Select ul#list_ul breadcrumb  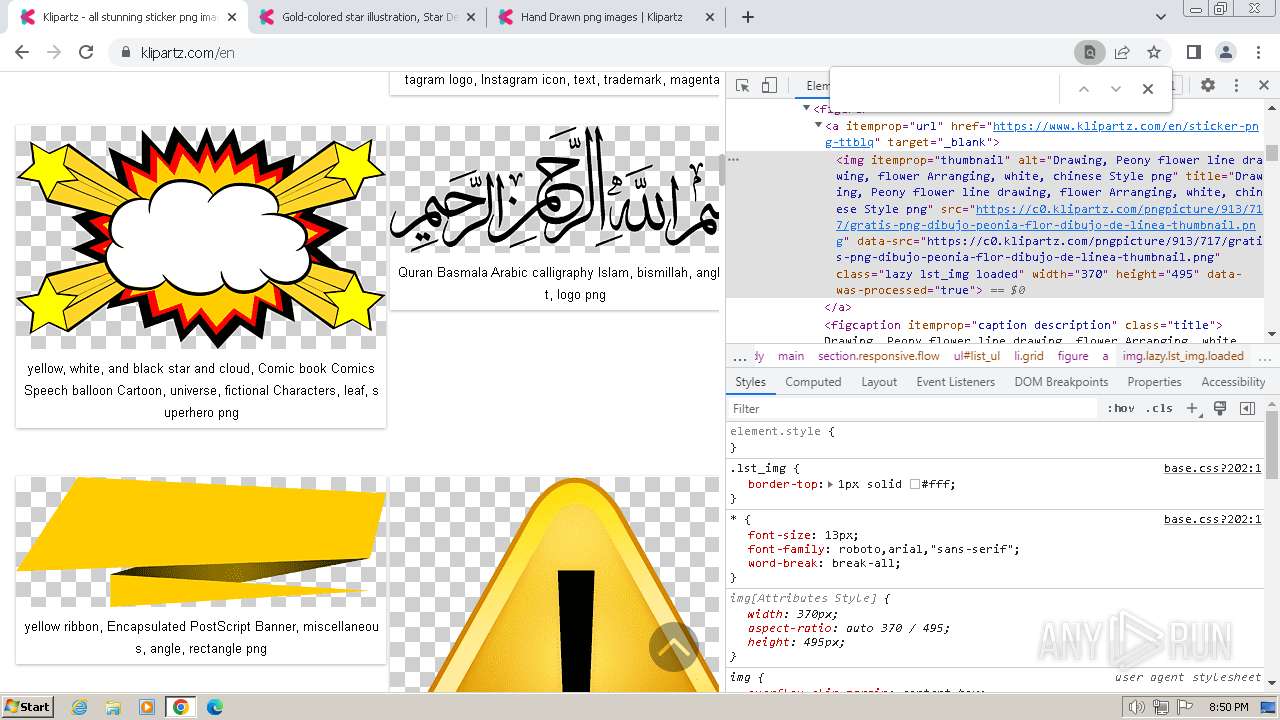pos(977,356)
